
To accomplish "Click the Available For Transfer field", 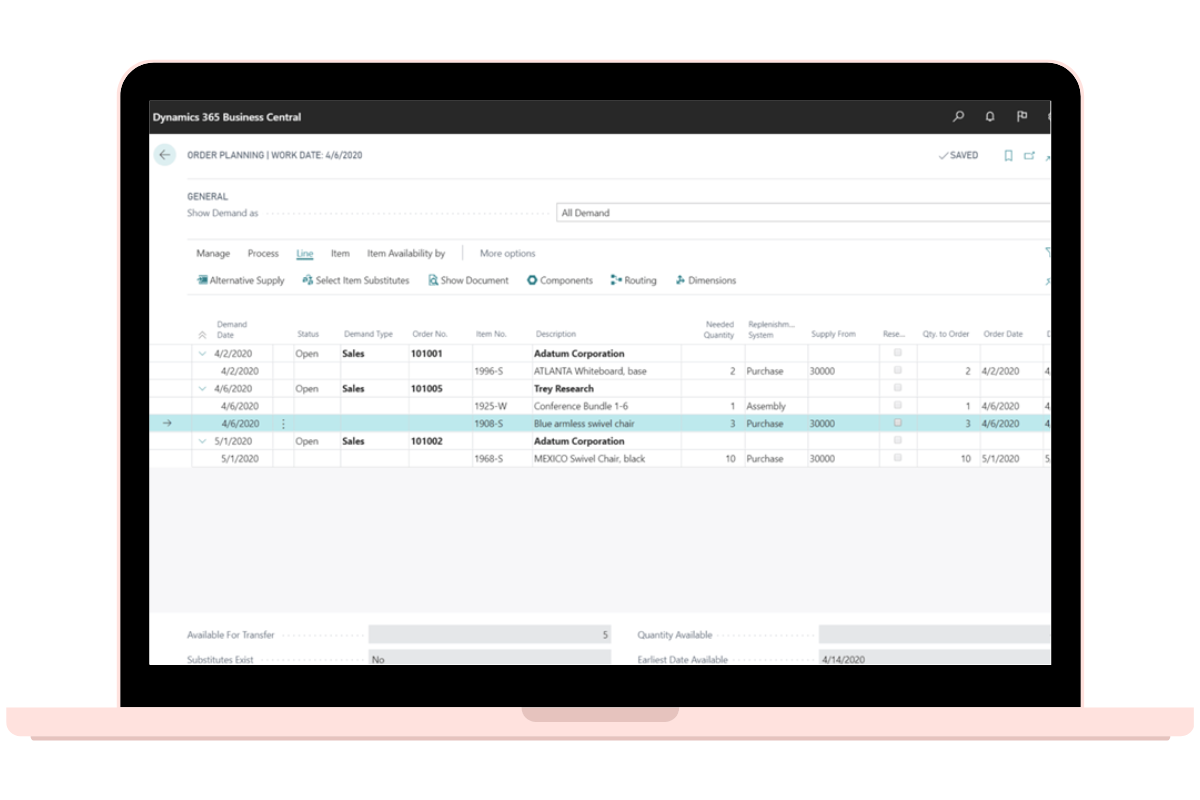I will (490, 635).
